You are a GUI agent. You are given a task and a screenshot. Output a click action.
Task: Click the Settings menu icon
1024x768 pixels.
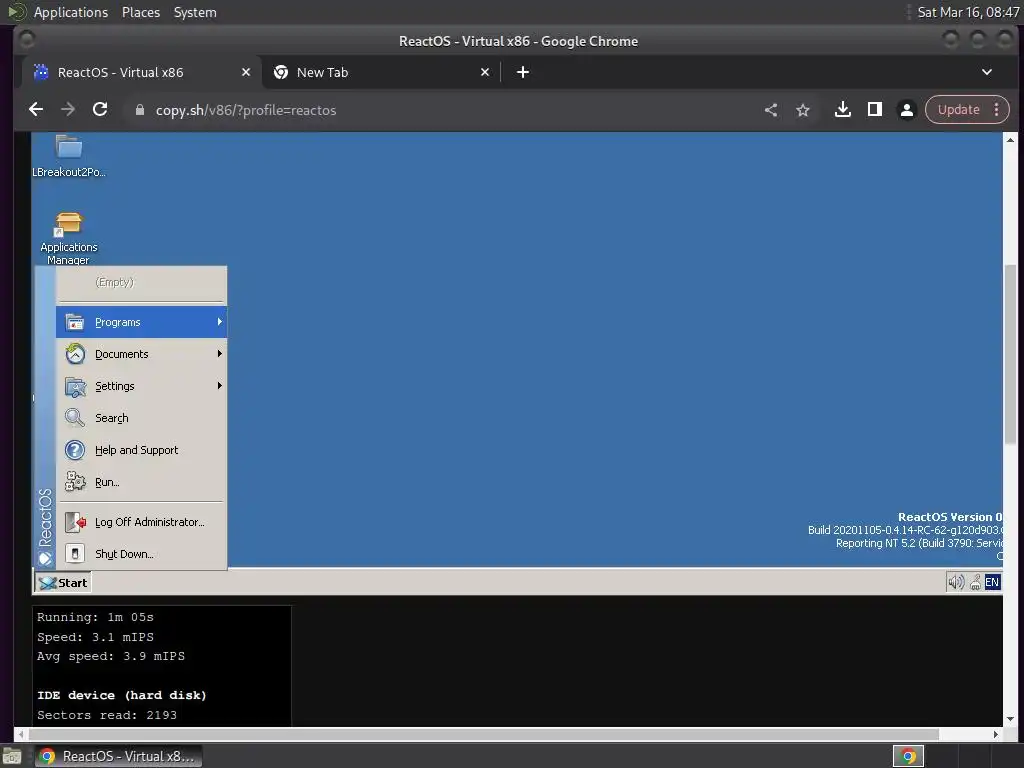75,387
